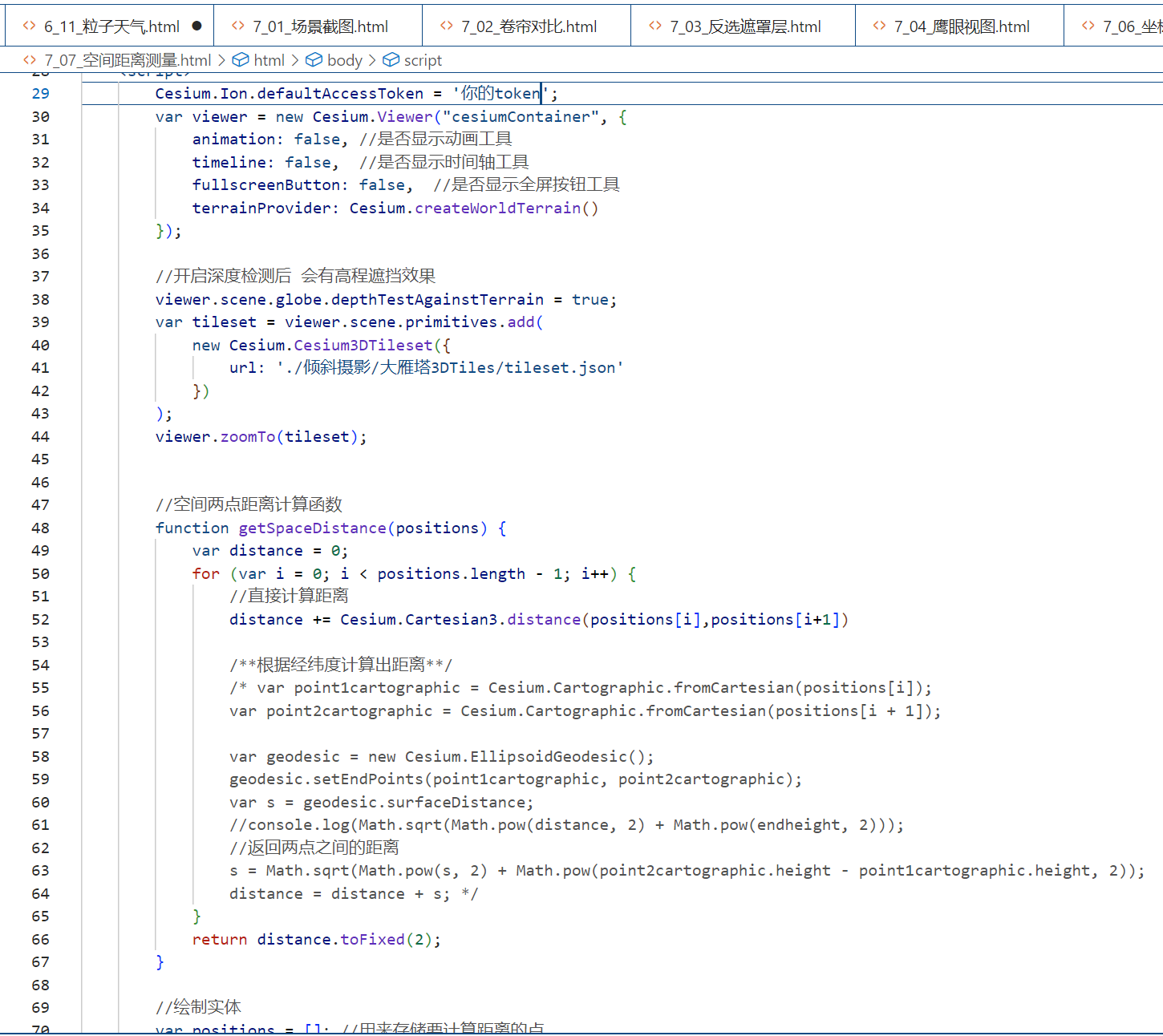Image resolution: width=1163 pixels, height=1036 pixels.
Task: Click the HTML file icon on 7_01_场景截图.html tab
Action: 237,26
